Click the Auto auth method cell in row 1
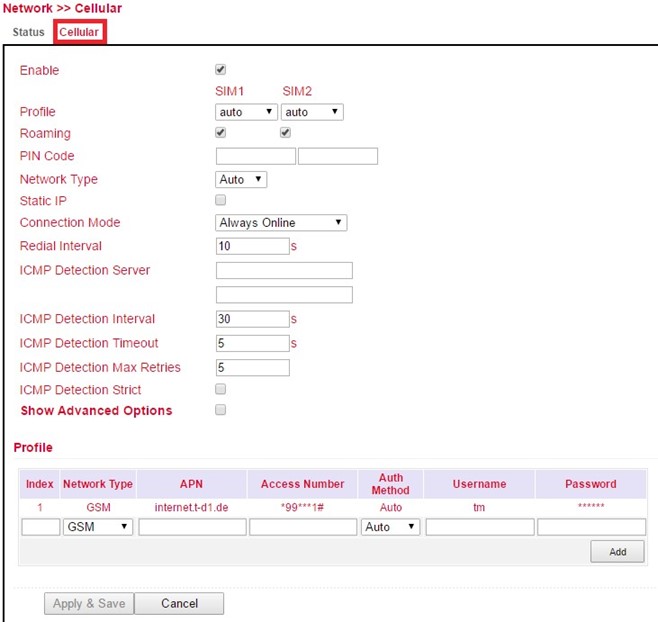 point(391,507)
